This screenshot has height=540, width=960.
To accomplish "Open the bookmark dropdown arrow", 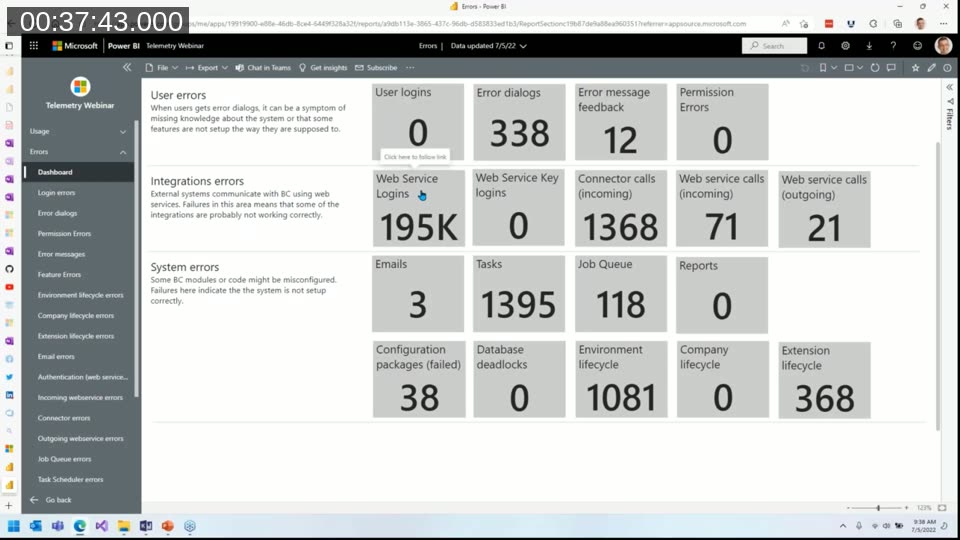I will [834, 68].
